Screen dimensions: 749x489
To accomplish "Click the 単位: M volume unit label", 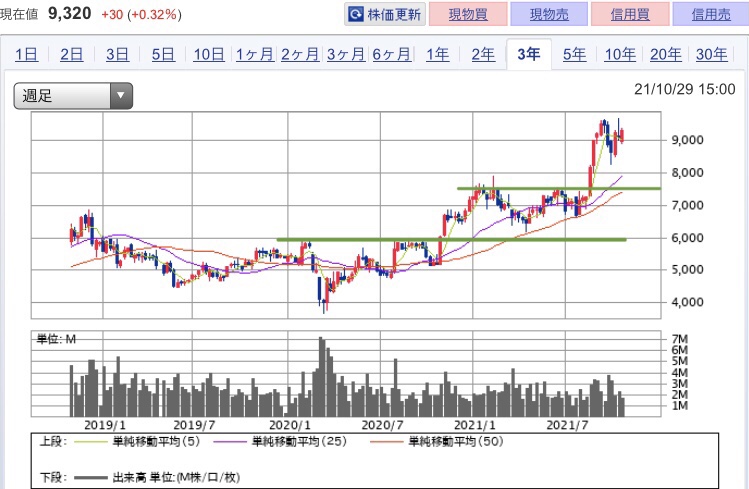I will pyautogui.click(x=56, y=339).
